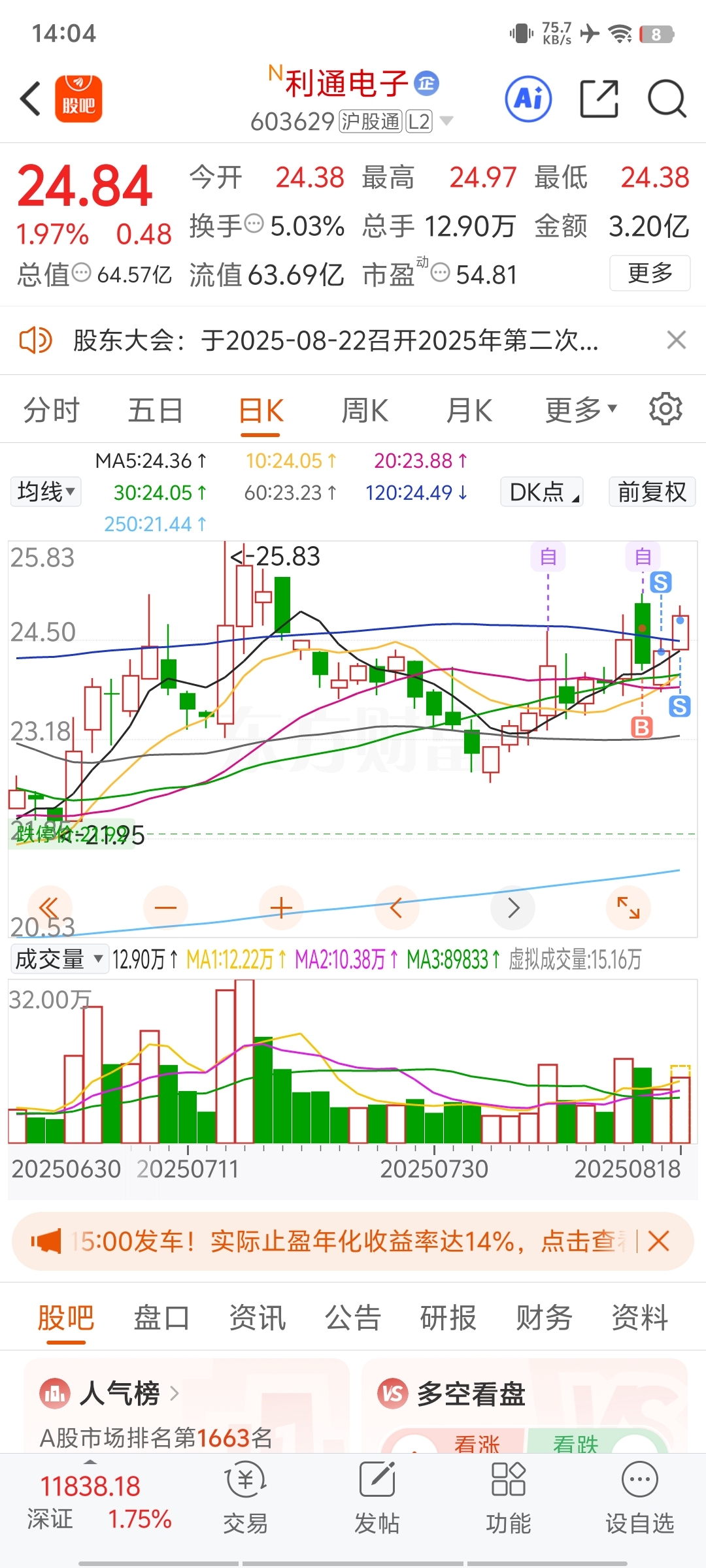
Task: Open the 公告 section tab
Action: pos(353,1317)
